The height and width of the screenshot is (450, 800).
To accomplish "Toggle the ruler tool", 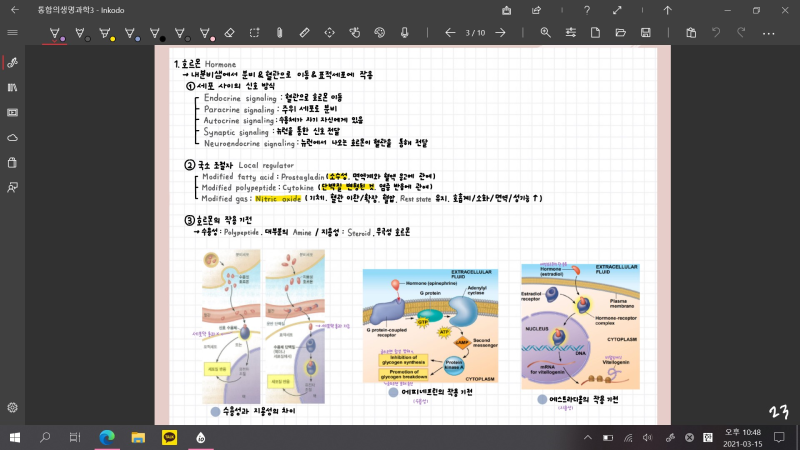I will [x=305, y=33].
